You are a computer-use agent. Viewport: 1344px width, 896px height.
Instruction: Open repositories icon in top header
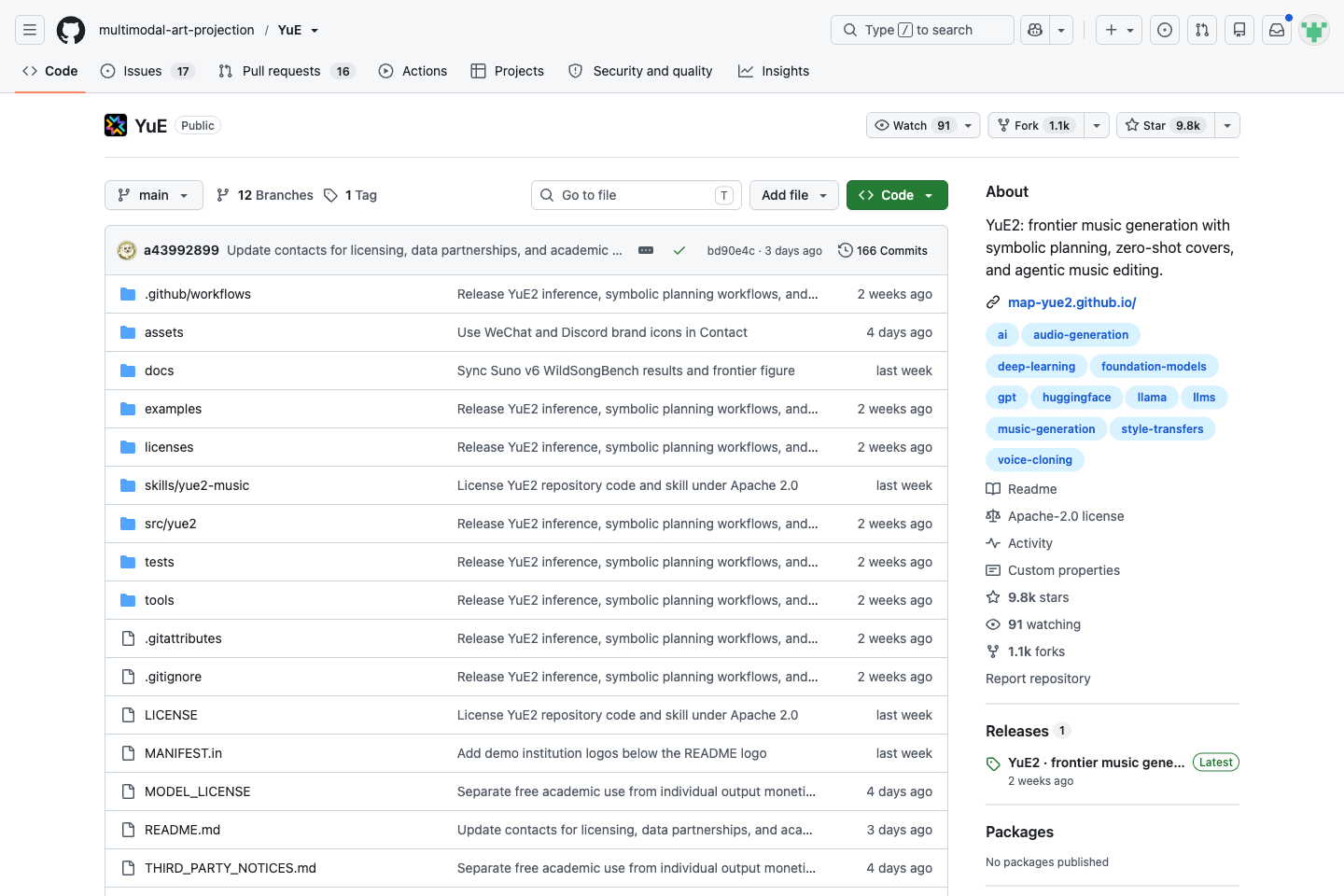tap(1239, 30)
